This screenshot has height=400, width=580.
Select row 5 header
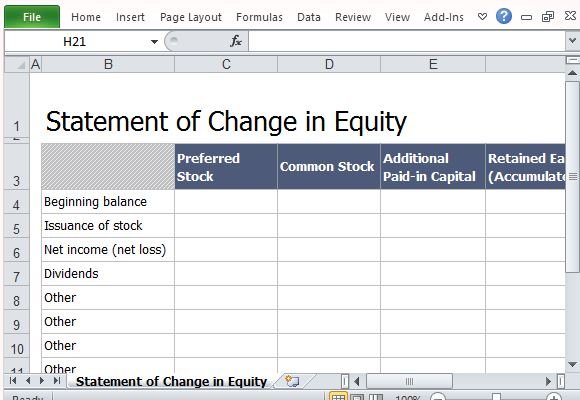point(17,226)
